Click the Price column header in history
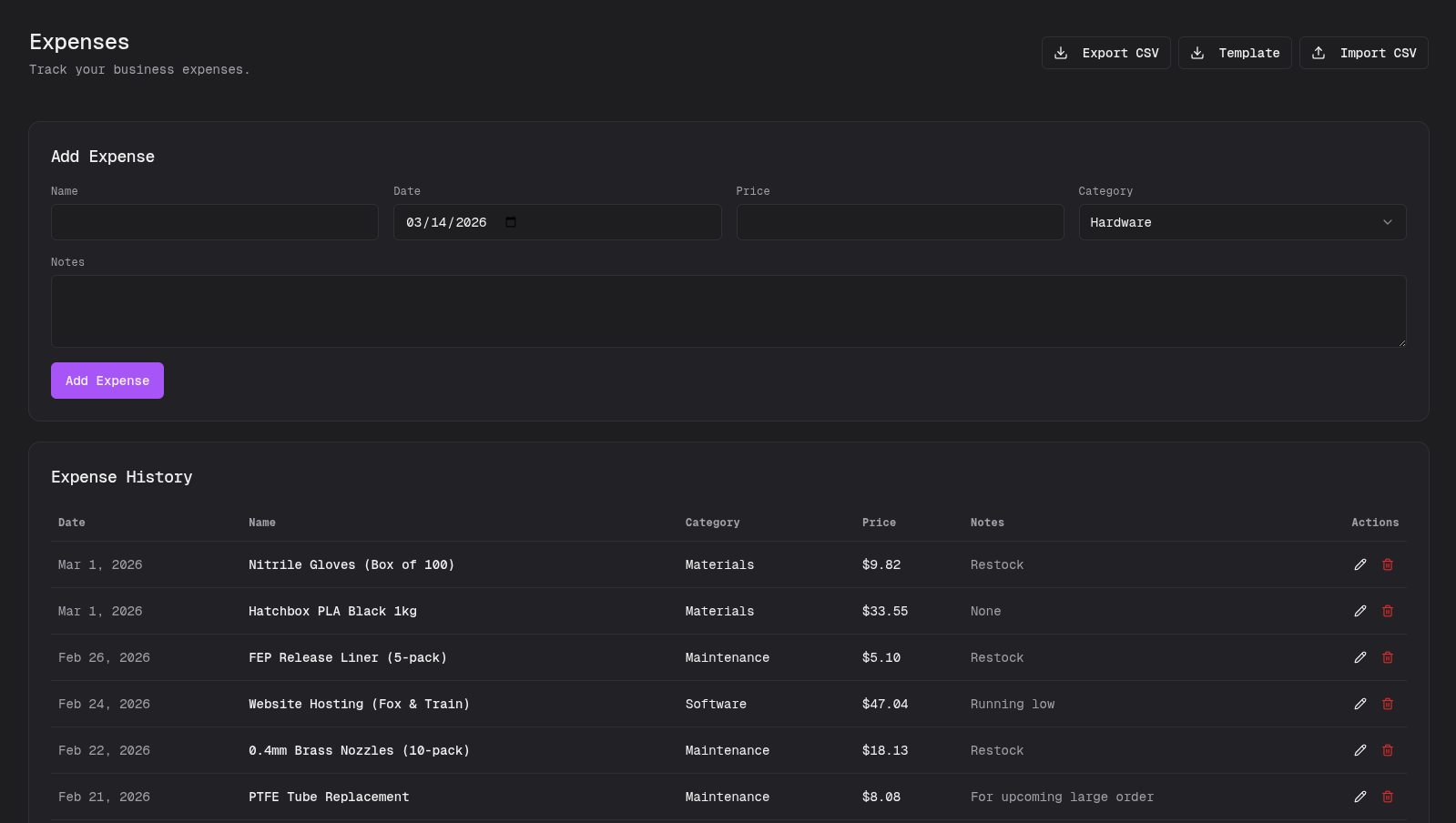 tap(880, 523)
